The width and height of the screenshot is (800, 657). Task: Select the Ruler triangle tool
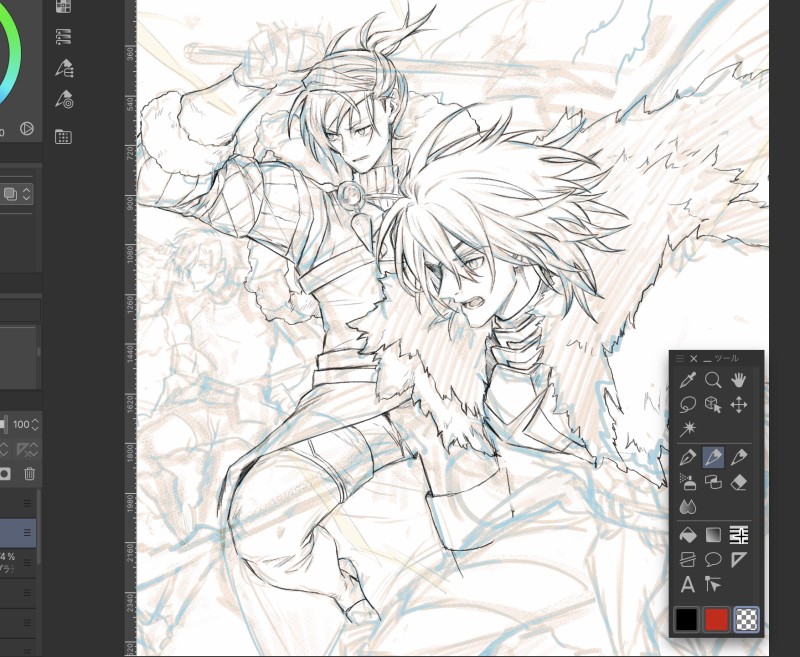pyautogui.click(x=738, y=560)
